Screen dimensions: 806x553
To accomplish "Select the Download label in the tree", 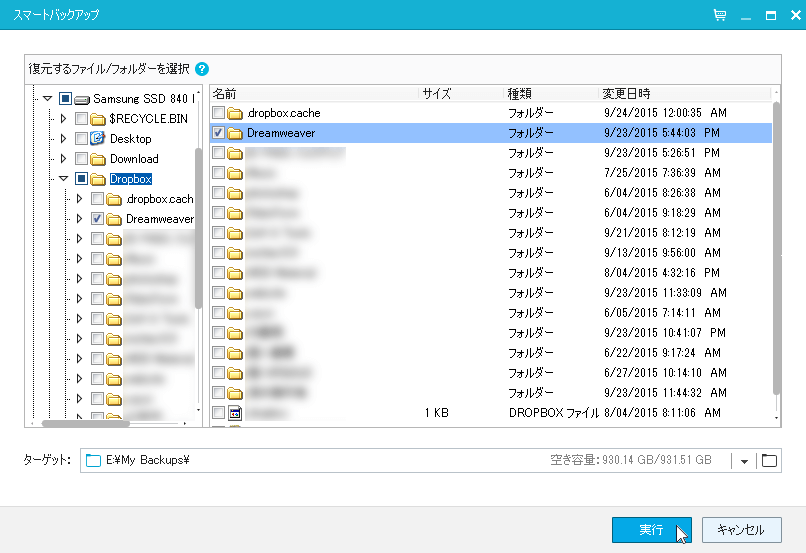I will pos(134,159).
